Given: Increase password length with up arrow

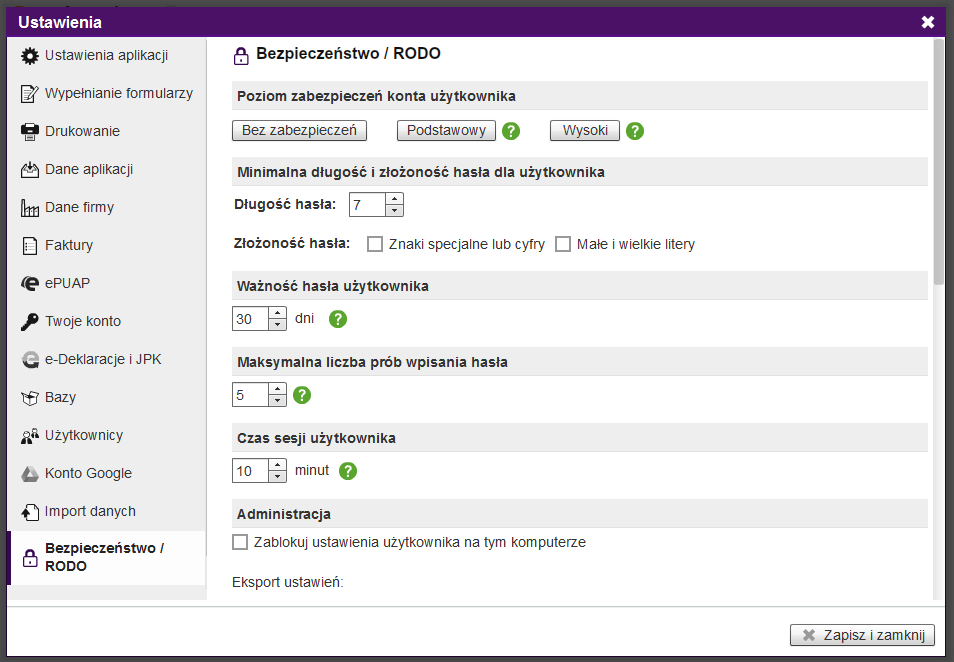Looking at the screenshot, I should [x=395, y=199].
